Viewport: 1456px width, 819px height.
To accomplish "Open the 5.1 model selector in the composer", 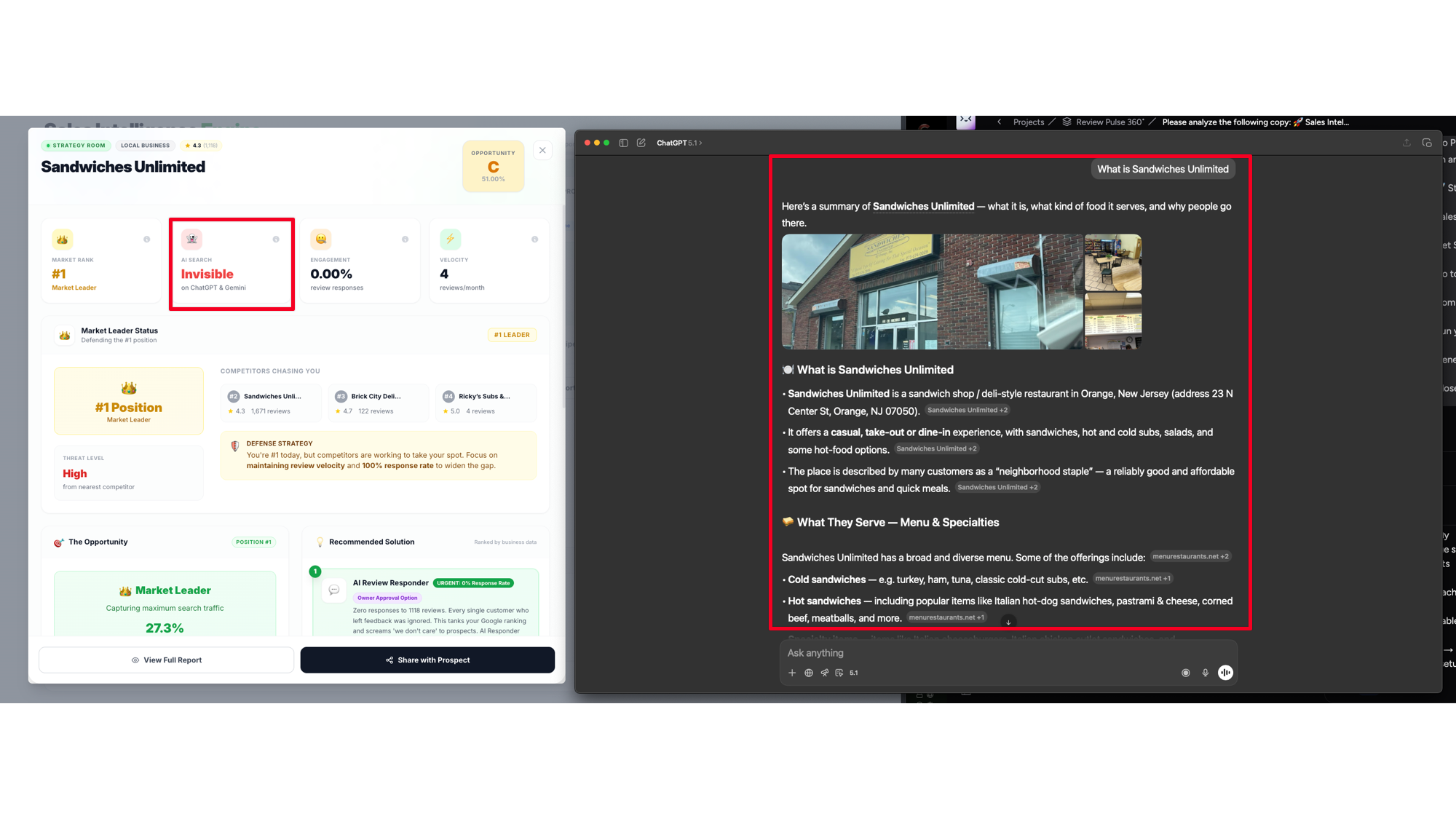I will (854, 673).
